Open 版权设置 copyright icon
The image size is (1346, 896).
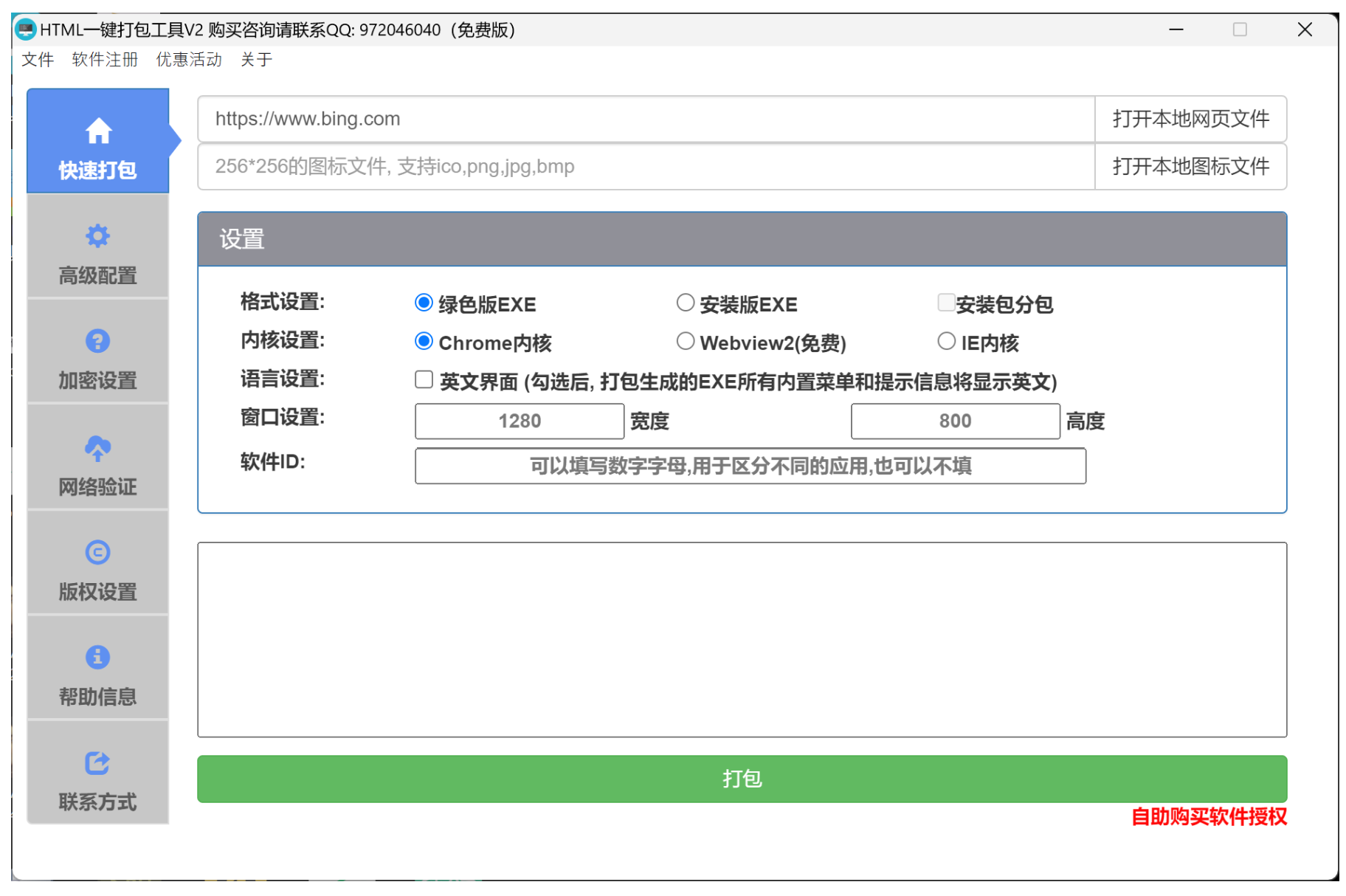[97, 552]
